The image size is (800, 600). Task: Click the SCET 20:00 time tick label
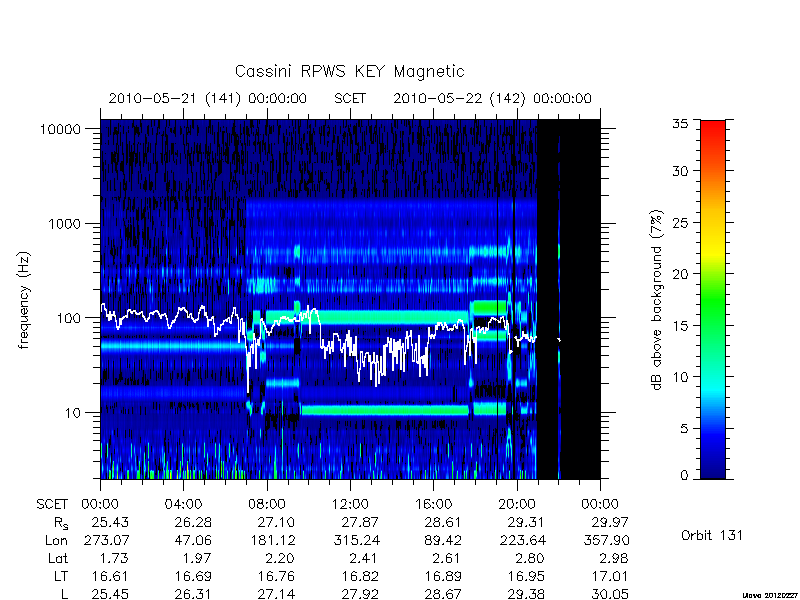click(516, 504)
